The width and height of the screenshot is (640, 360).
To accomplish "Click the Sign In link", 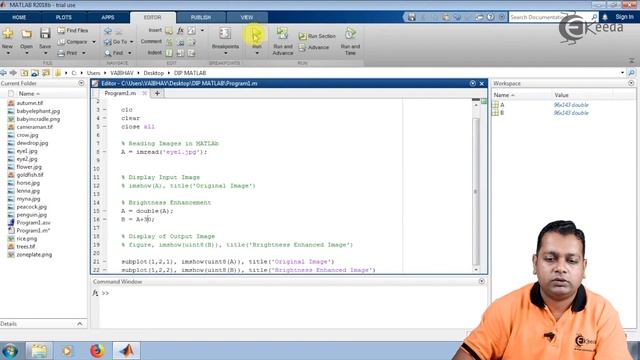I will click(624, 17).
